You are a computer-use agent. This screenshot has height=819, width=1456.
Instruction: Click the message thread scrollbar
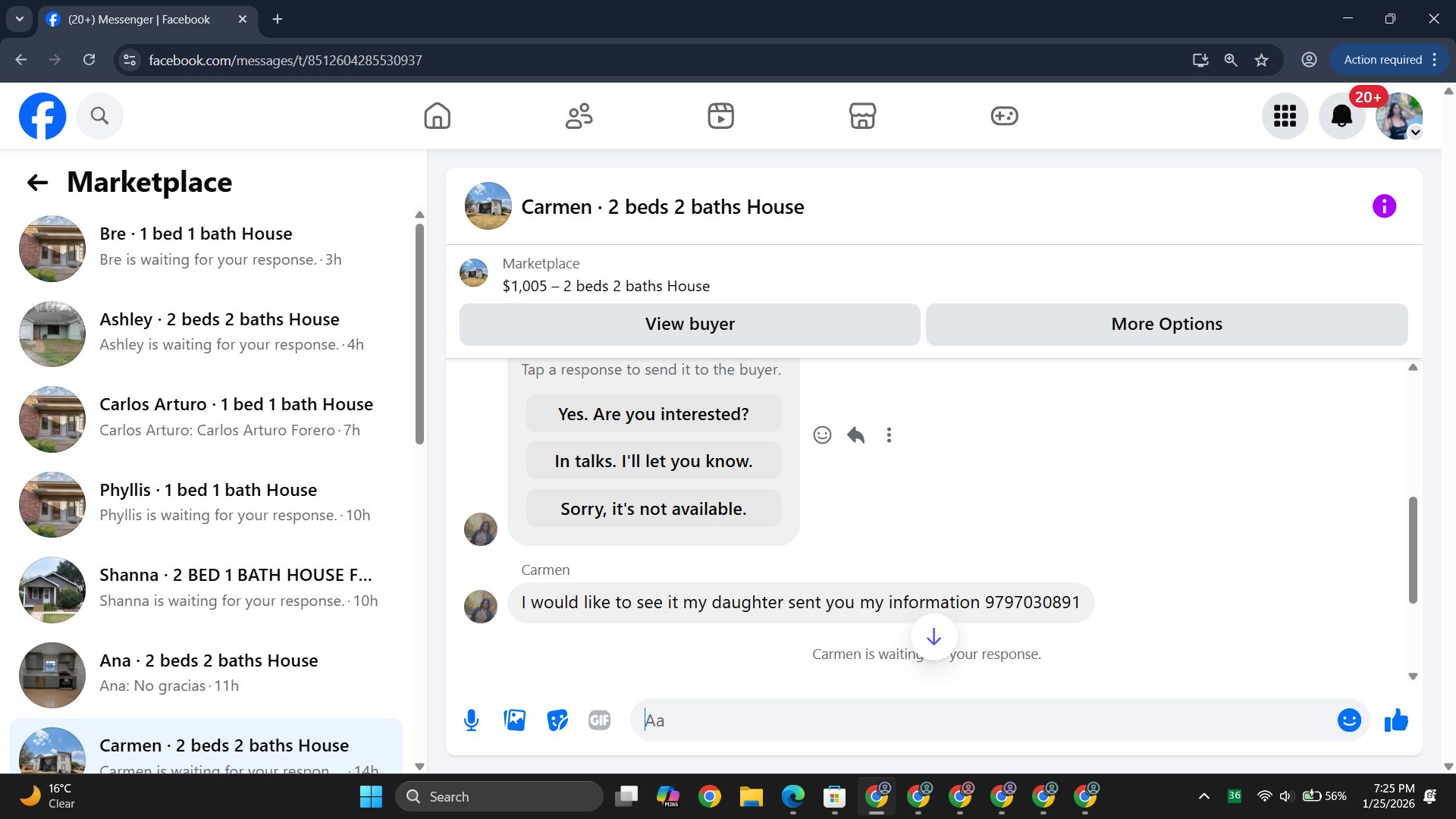[x=1413, y=550]
